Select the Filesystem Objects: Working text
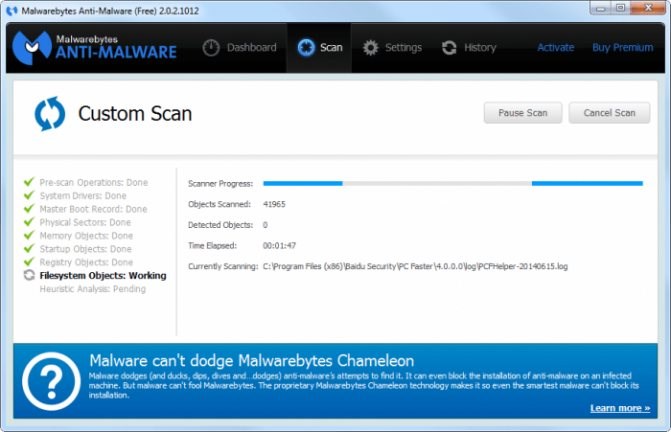The height and width of the screenshot is (432, 671). pos(103,275)
